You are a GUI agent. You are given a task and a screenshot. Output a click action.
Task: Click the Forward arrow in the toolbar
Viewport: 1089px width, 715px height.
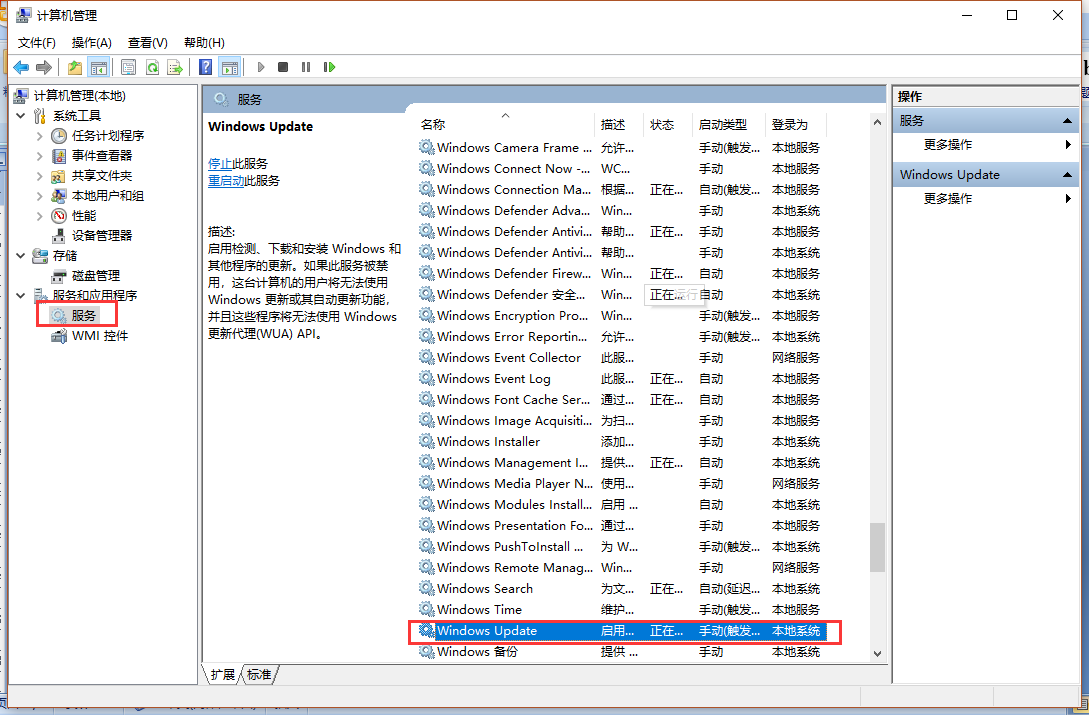44,67
